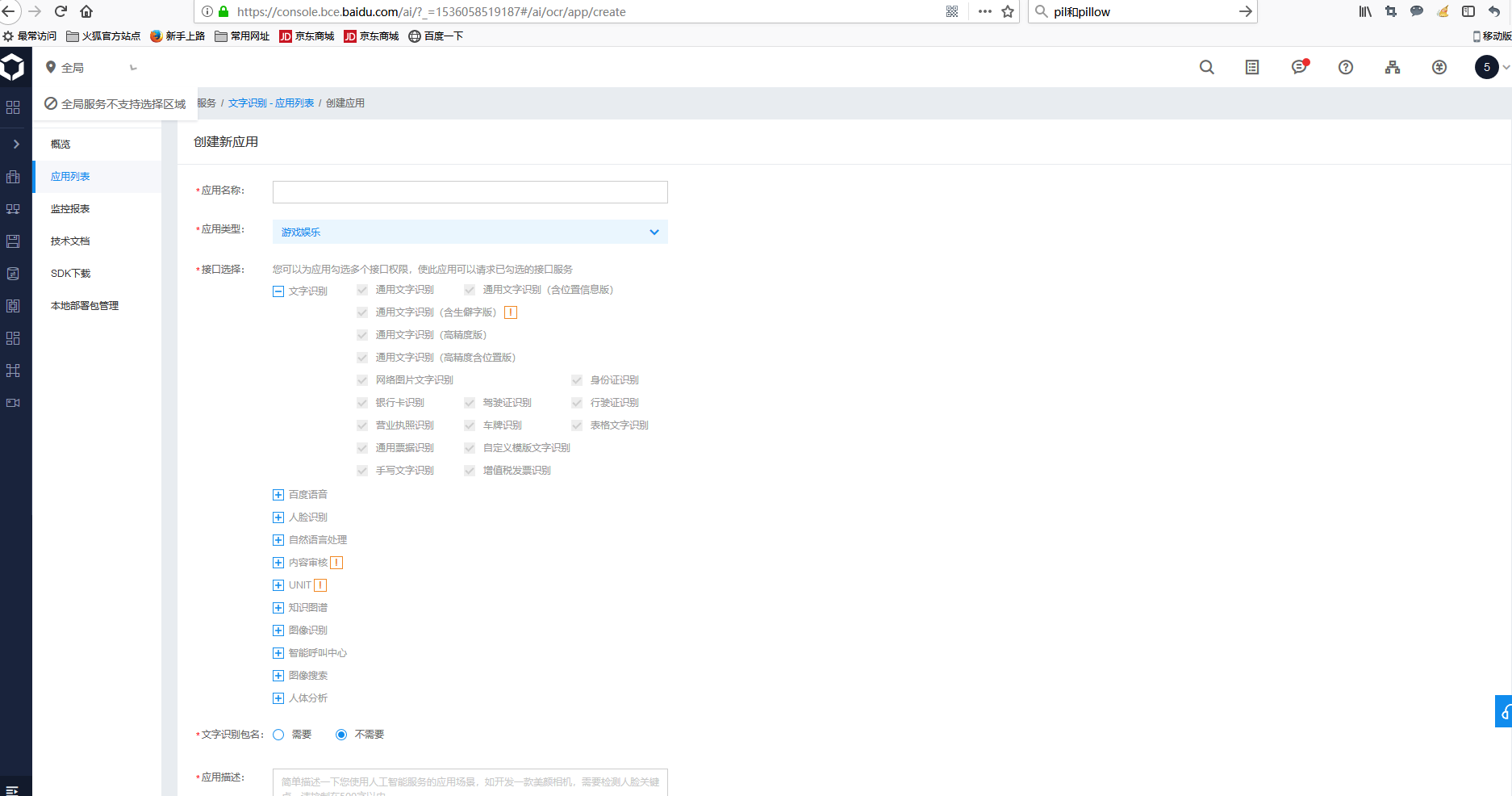
Task: Toggle 表格文字识别 checkbox
Action: 577,425
